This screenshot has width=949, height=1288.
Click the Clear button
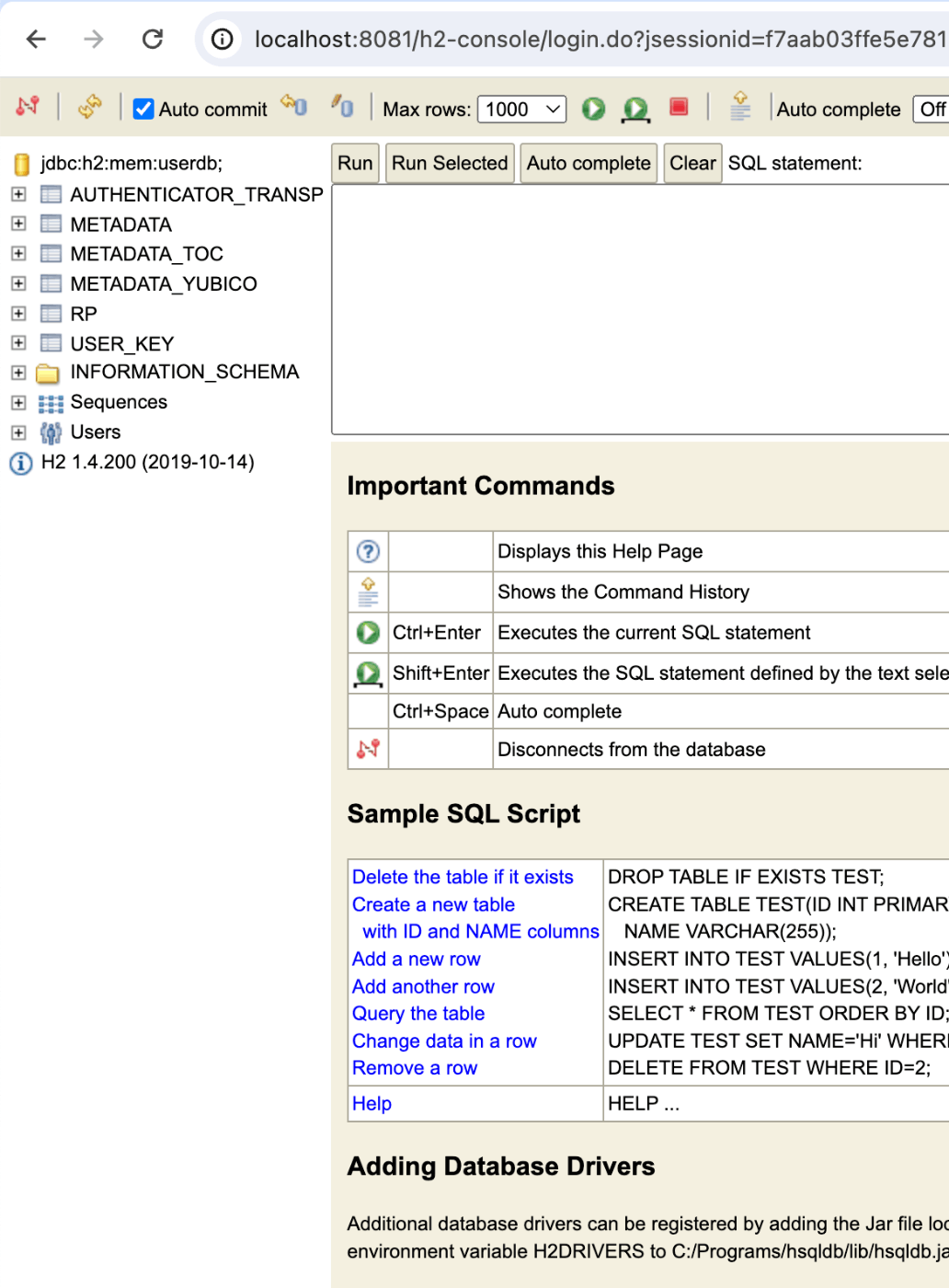(692, 163)
